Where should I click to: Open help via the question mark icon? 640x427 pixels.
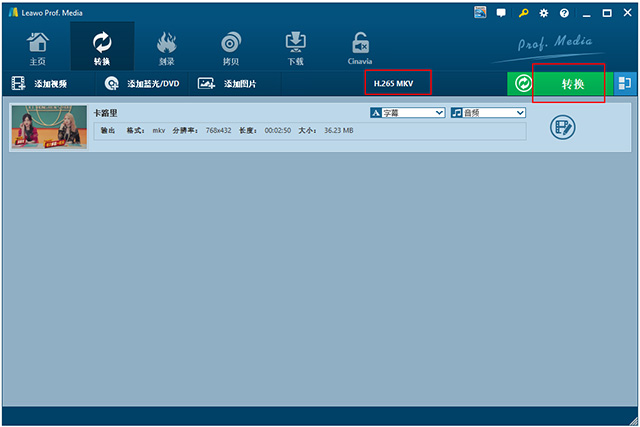pyautogui.click(x=564, y=13)
